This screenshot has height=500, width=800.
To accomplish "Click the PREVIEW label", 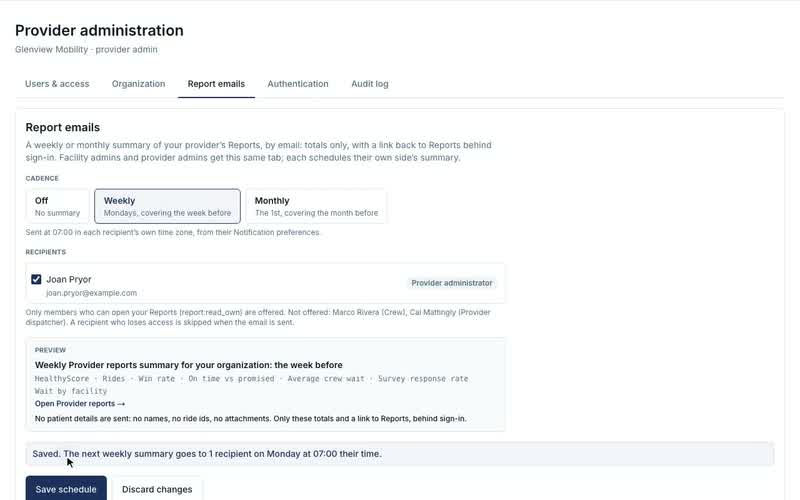I will click(50, 350).
